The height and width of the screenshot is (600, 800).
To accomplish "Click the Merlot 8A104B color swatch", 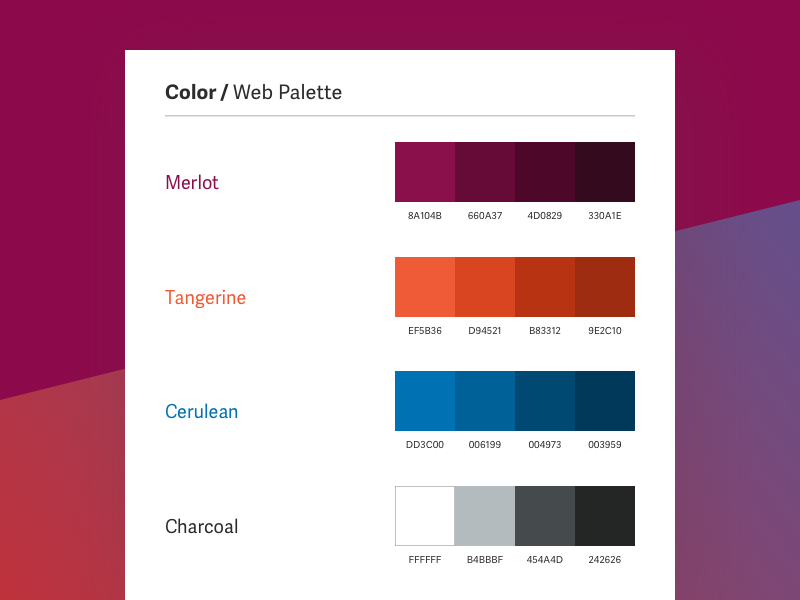I will (425, 172).
